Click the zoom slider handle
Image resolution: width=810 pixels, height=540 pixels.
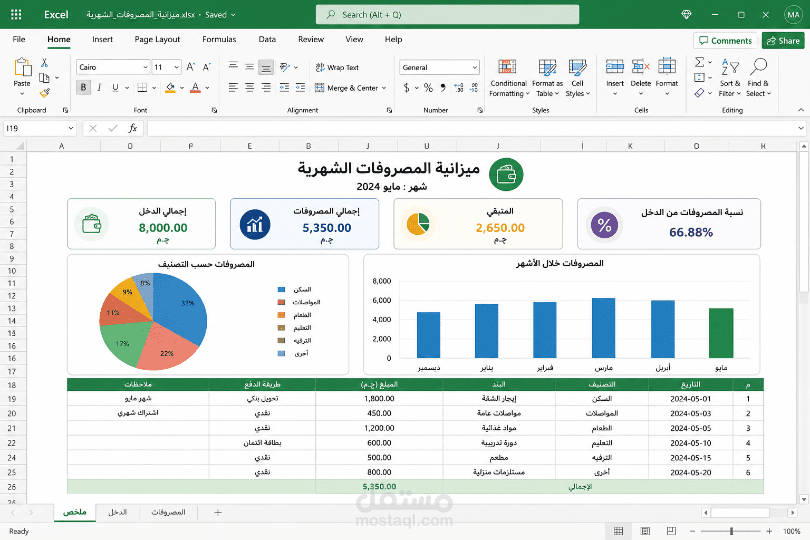click(731, 531)
